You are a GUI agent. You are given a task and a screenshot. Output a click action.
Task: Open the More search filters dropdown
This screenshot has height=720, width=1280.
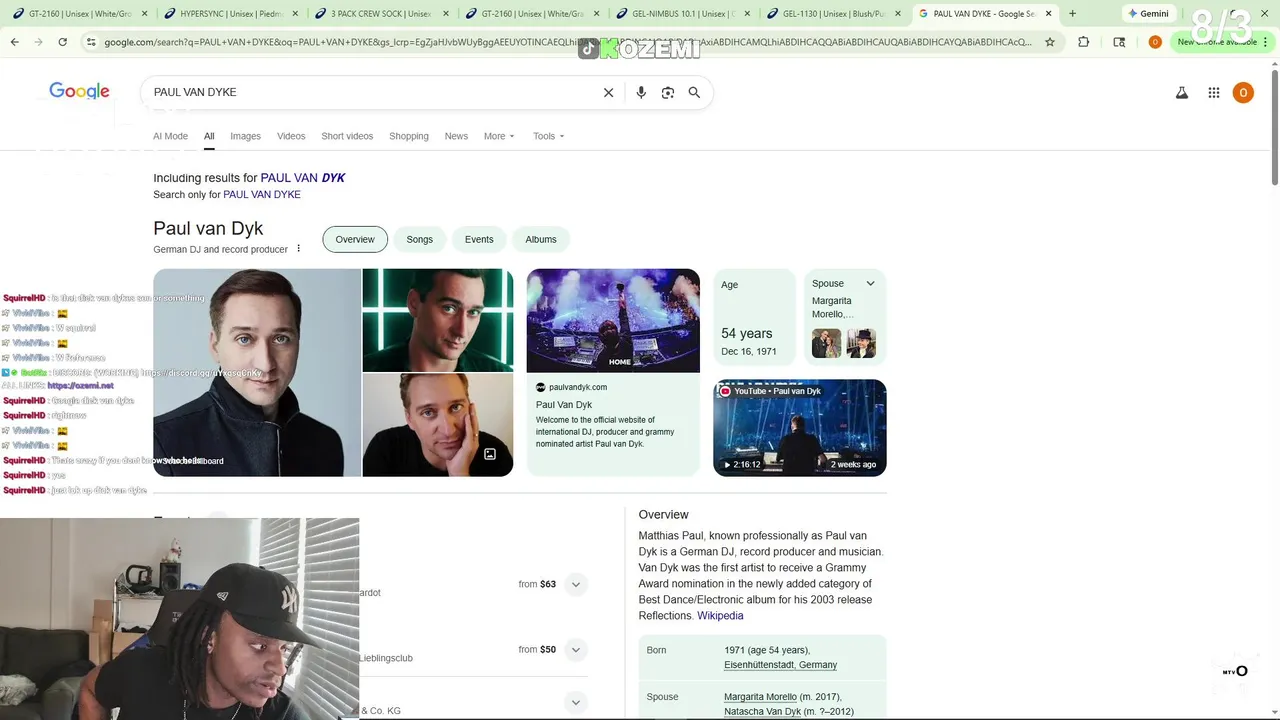click(x=499, y=136)
